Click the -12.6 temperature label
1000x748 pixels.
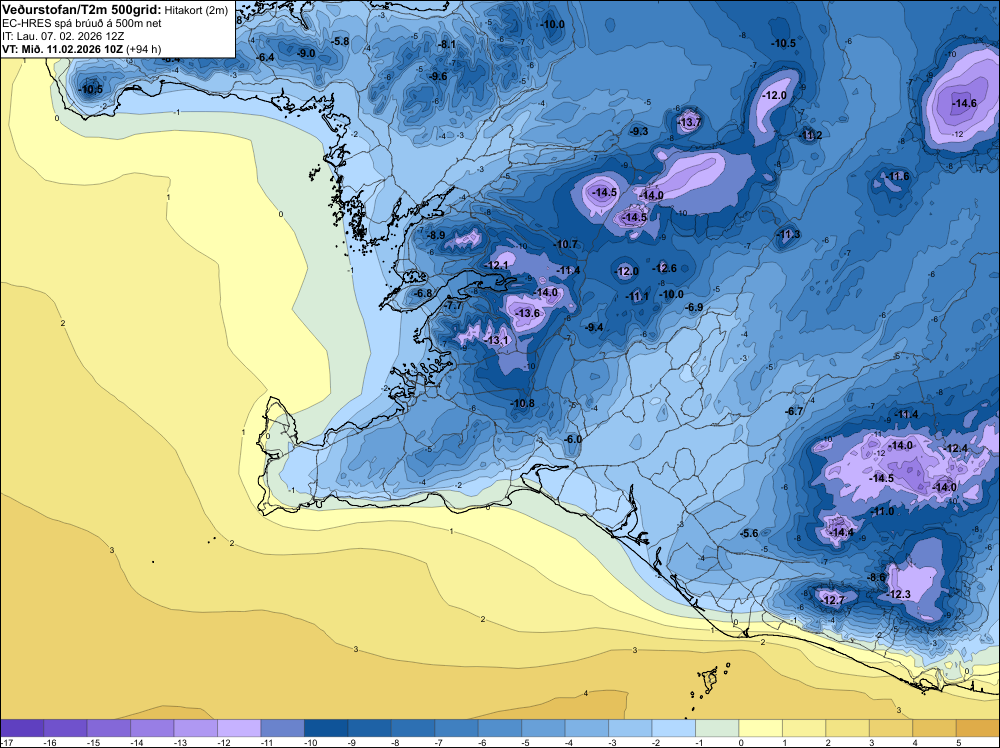point(664,268)
